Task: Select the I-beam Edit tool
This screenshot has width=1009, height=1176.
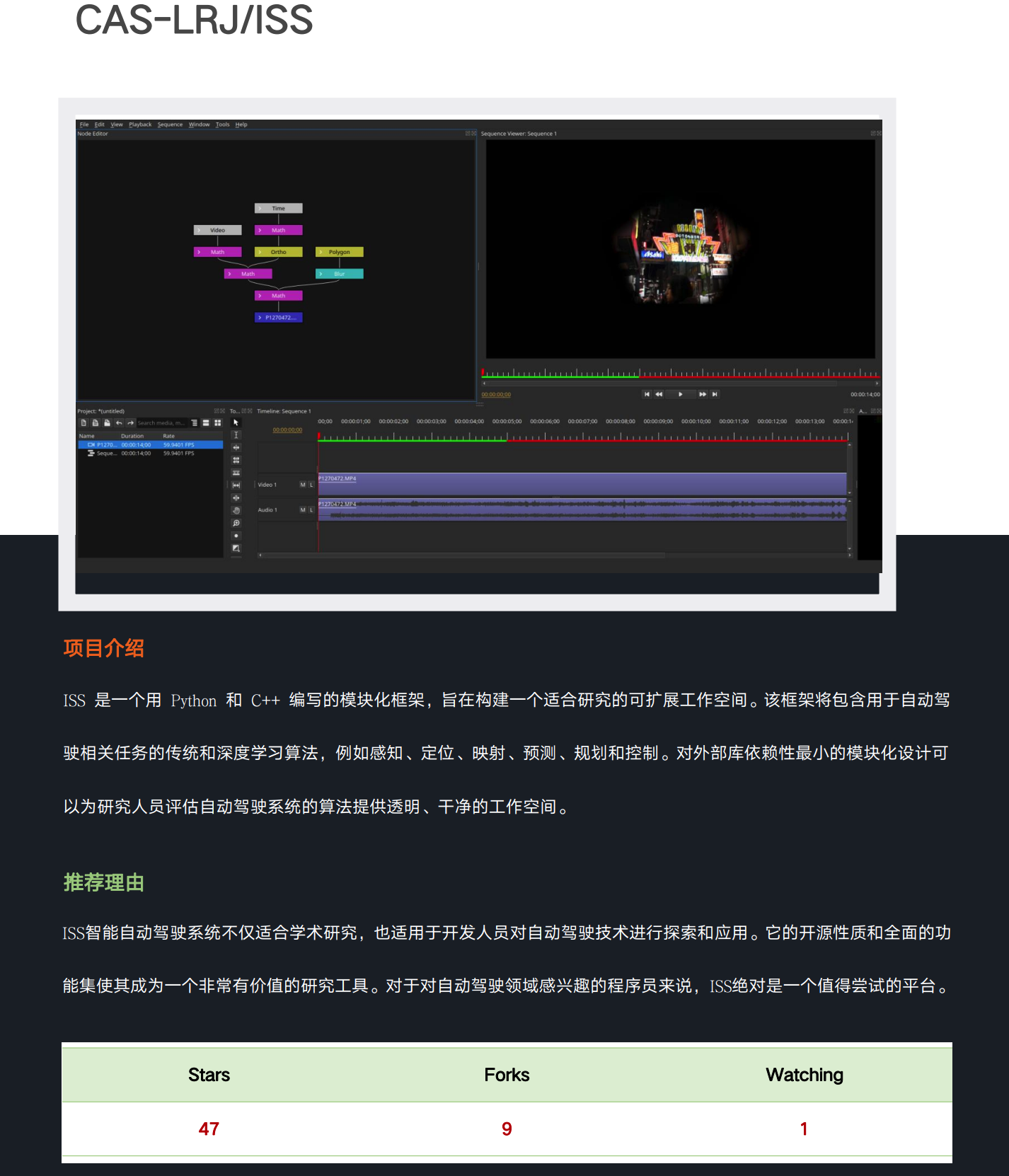Action: pos(236,435)
